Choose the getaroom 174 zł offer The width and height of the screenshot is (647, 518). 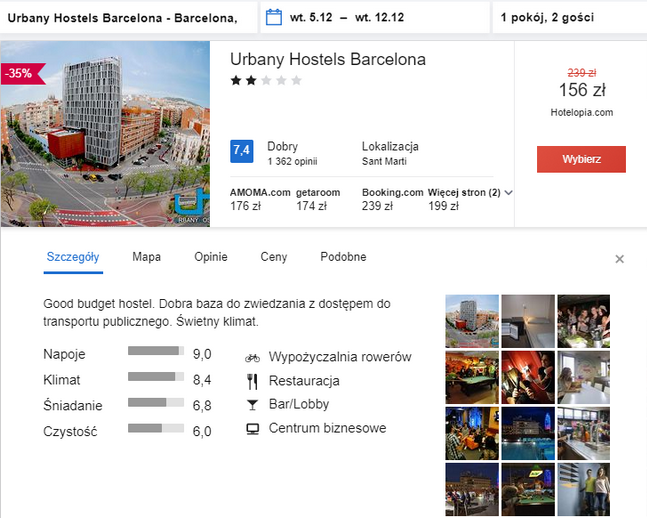[x=318, y=199]
